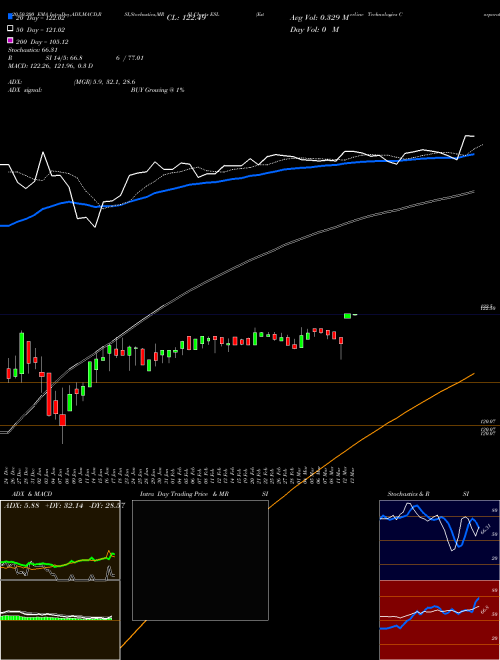The width and height of the screenshot is (500, 660).
Task: Click the tall green candlestick at chart start
Action: pyautogui.click(x=21, y=353)
